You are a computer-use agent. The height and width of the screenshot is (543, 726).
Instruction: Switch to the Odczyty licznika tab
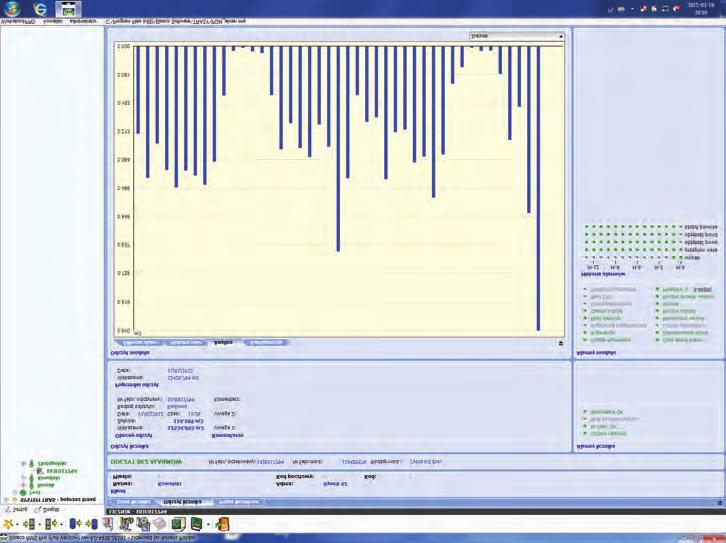coord(182,502)
